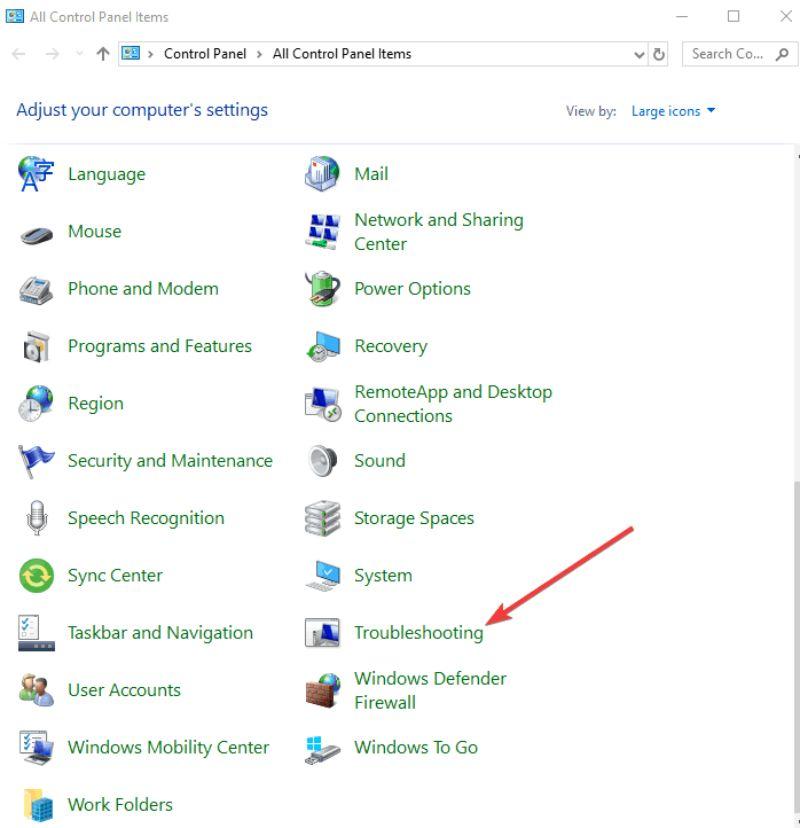
Task: Click the Security and Maintenance flag icon
Action: (x=36, y=461)
